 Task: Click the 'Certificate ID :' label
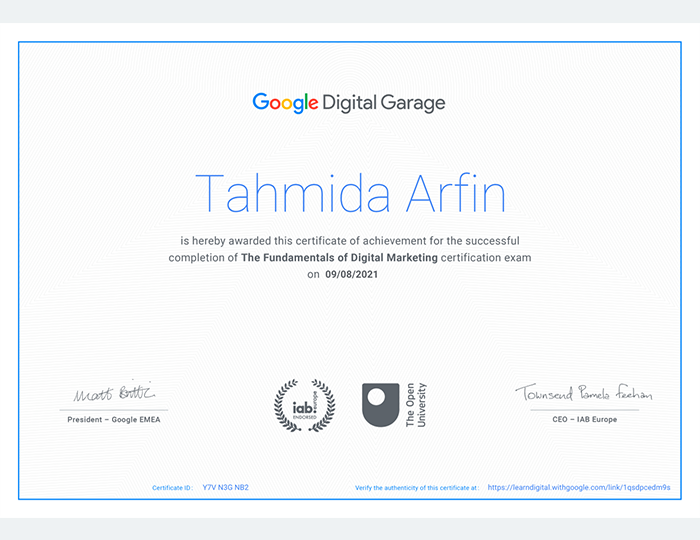coord(172,488)
